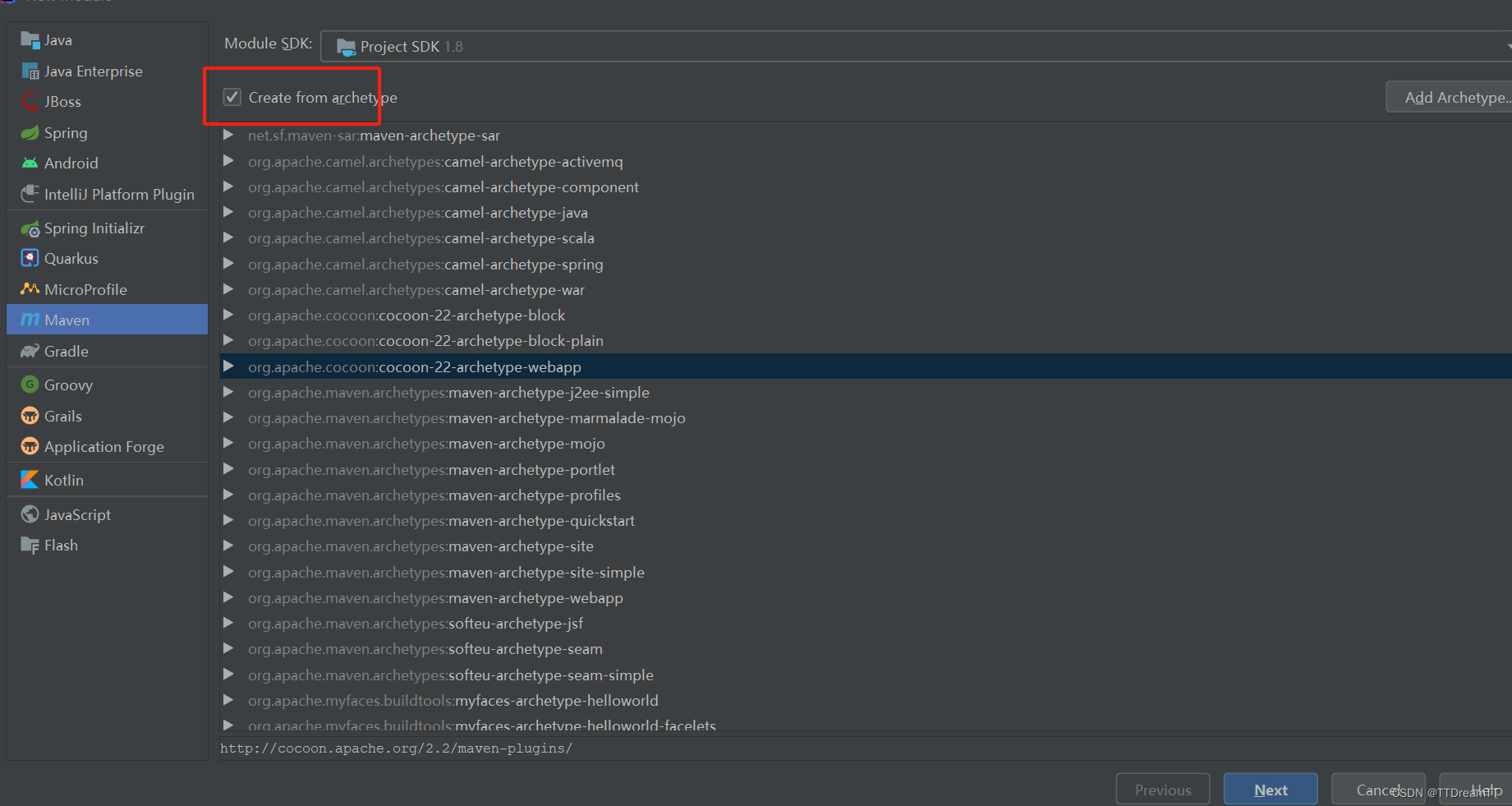This screenshot has height=806, width=1512.
Task: Select camel-archetype-spring archetype row
Action: (x=866, y=264)
